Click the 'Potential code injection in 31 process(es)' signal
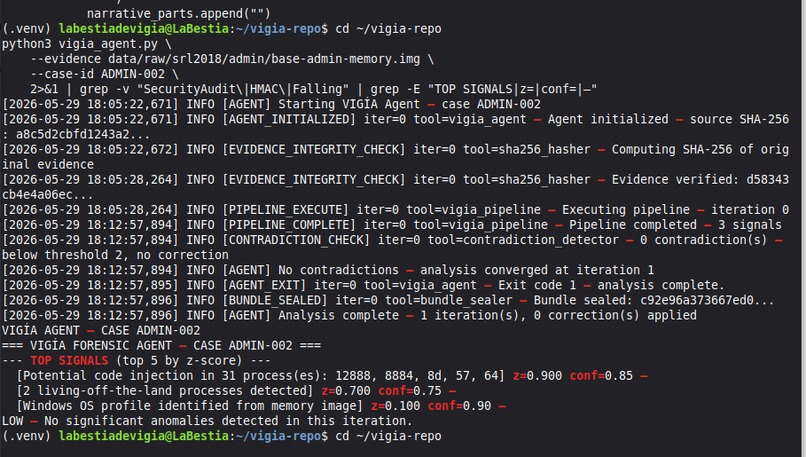 coord(261,375)
